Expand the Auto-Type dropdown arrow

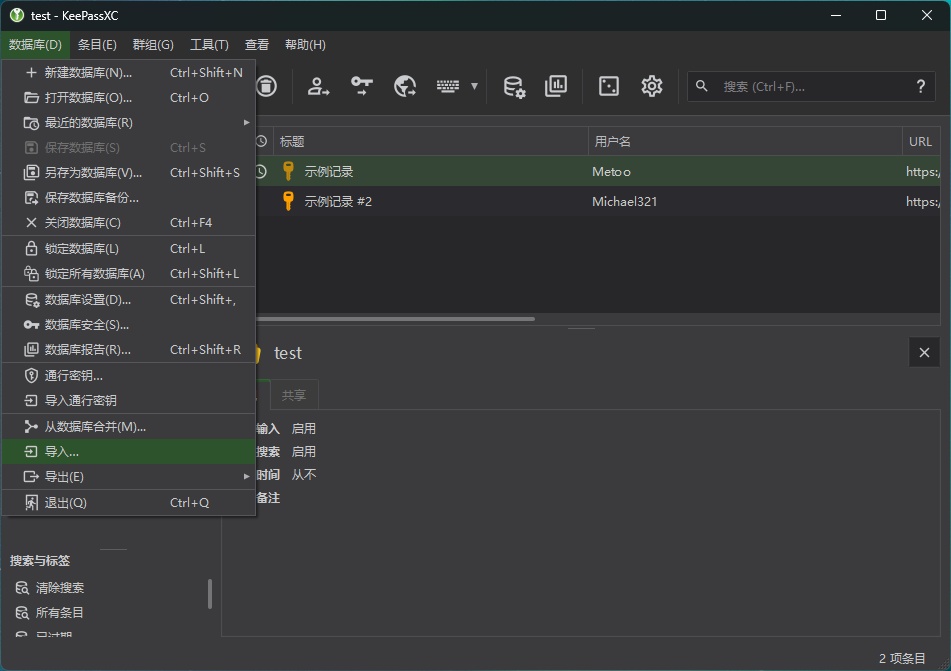click(x=474, y=86)
